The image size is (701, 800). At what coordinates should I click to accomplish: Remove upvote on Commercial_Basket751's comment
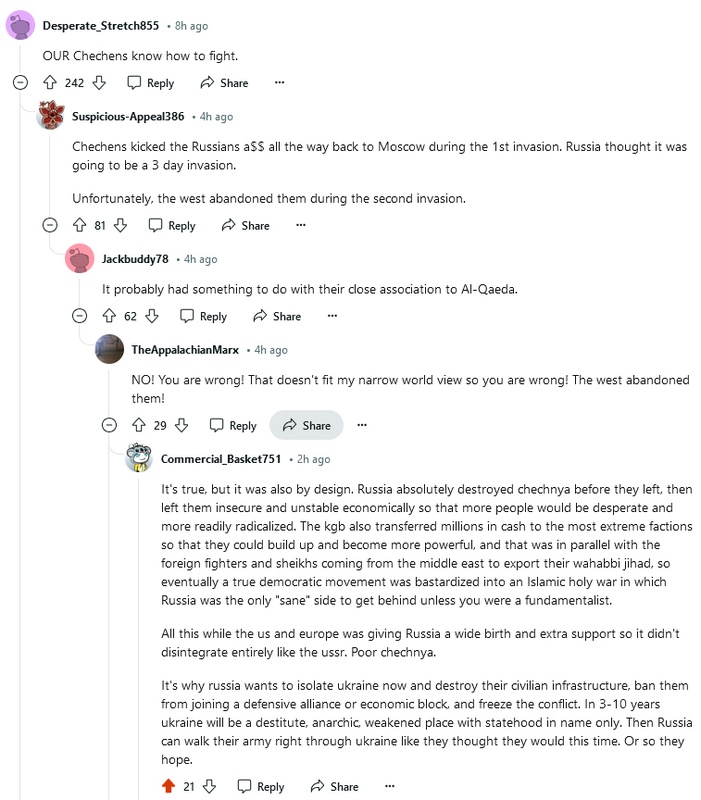(x=168, y=786)
